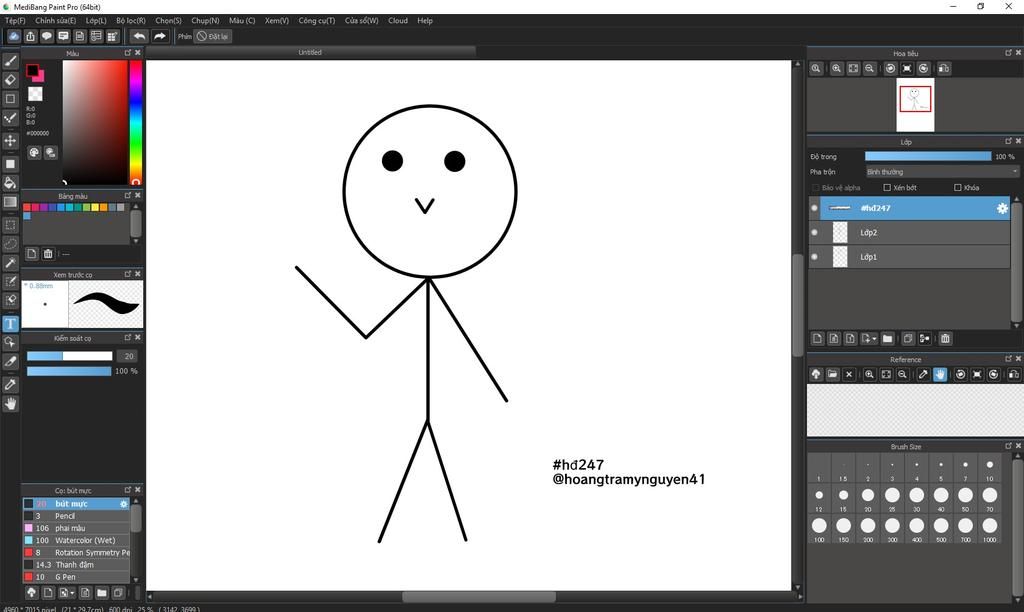Select the Rotation Symmetry Pen brush
1024x612 pixels.
tap(76, 553)
